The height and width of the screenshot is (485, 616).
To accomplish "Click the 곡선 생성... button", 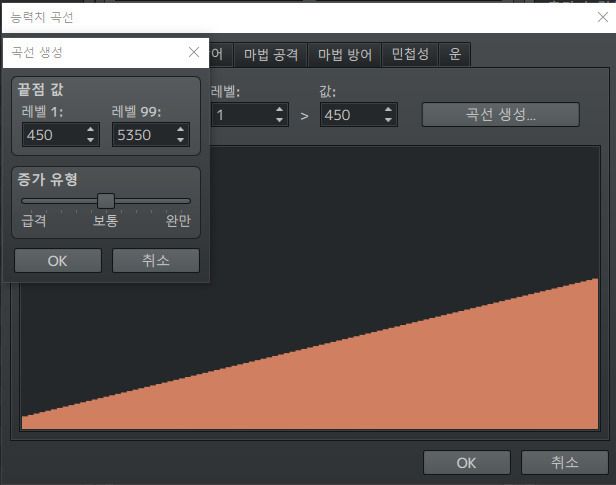I will coord(500,115).
